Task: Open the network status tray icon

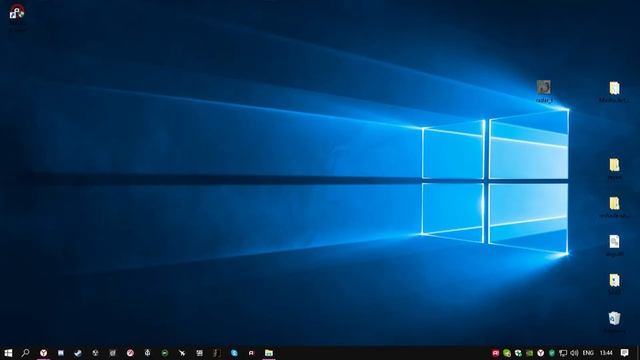Action: coord(563,353)
